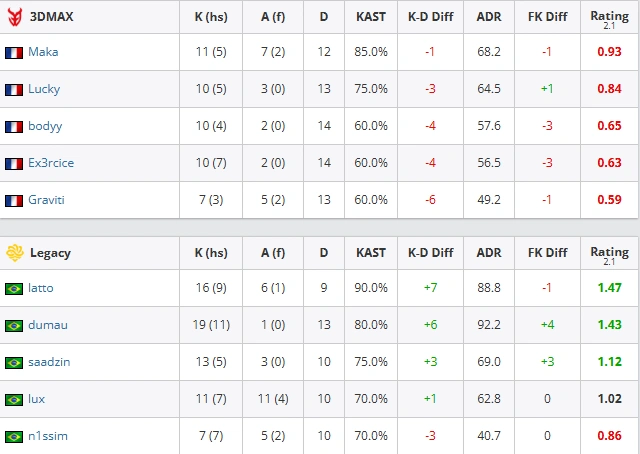Open player profile for Ex3rcice
Image resolution: width=640 pixels, height=454 pixels.
tap(51, 163)
